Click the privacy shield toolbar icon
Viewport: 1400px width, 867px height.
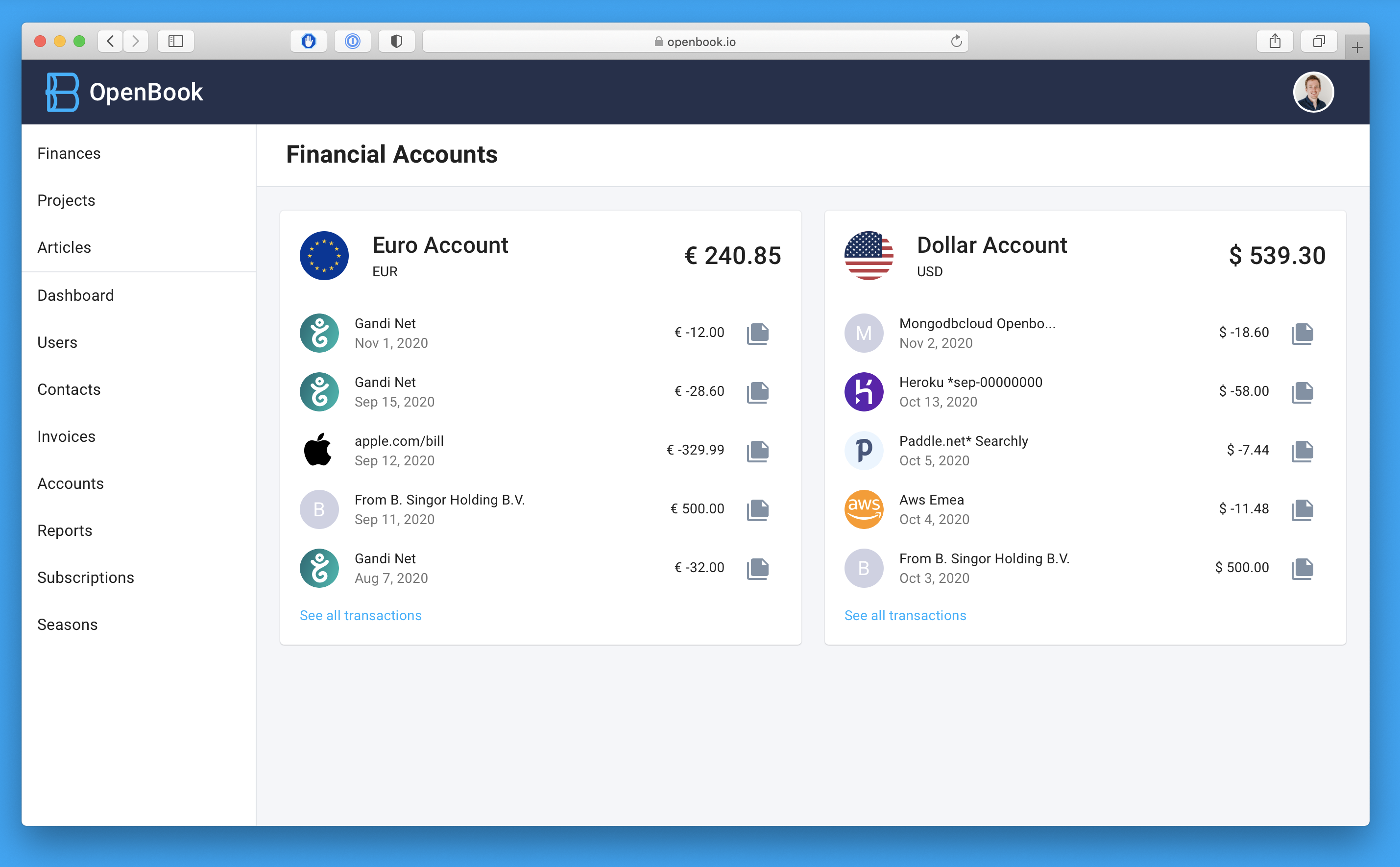coord(396,41)
